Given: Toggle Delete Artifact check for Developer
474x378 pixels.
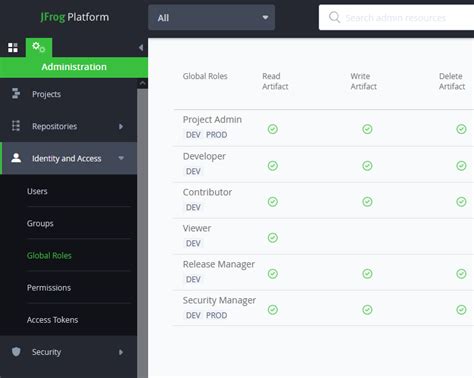Looking at the screenshot, I should [461, 166].
